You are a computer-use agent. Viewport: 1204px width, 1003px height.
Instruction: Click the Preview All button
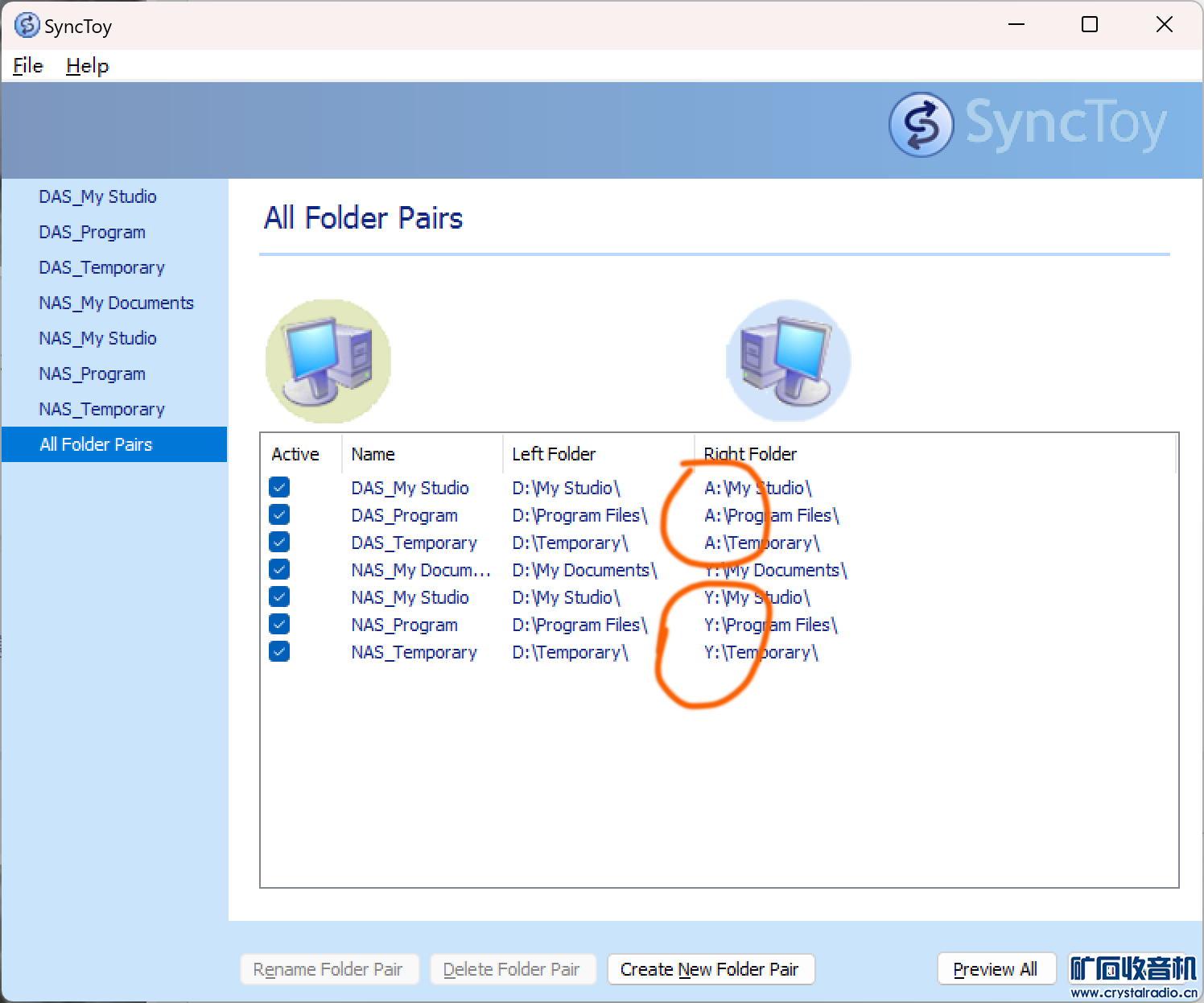click(996, 969)
